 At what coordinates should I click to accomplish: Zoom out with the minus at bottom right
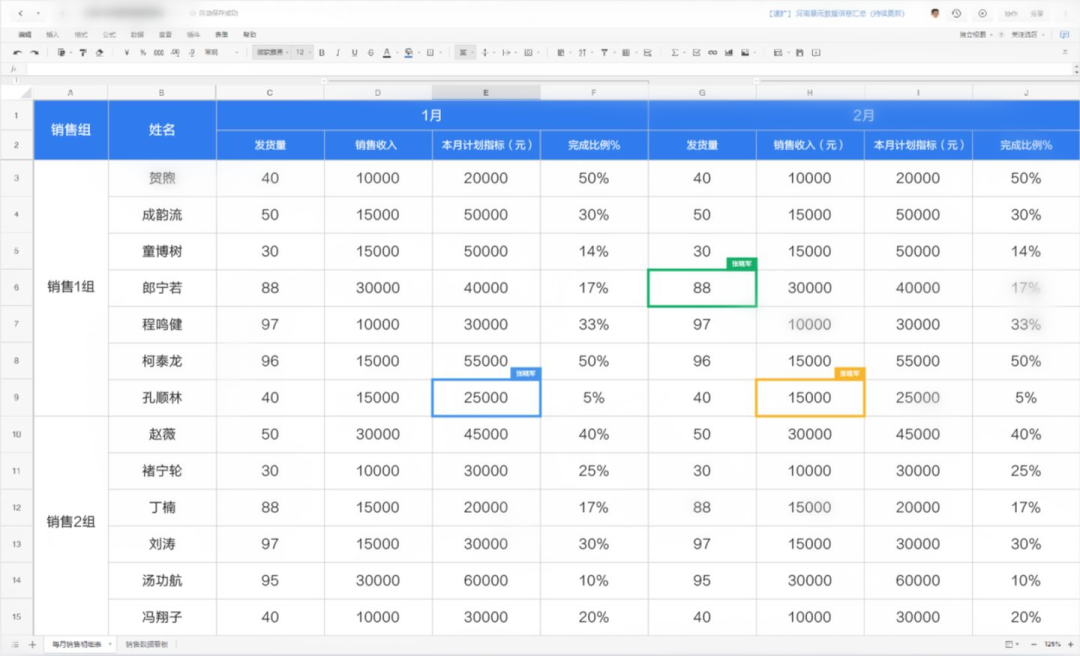[1034, 644]
